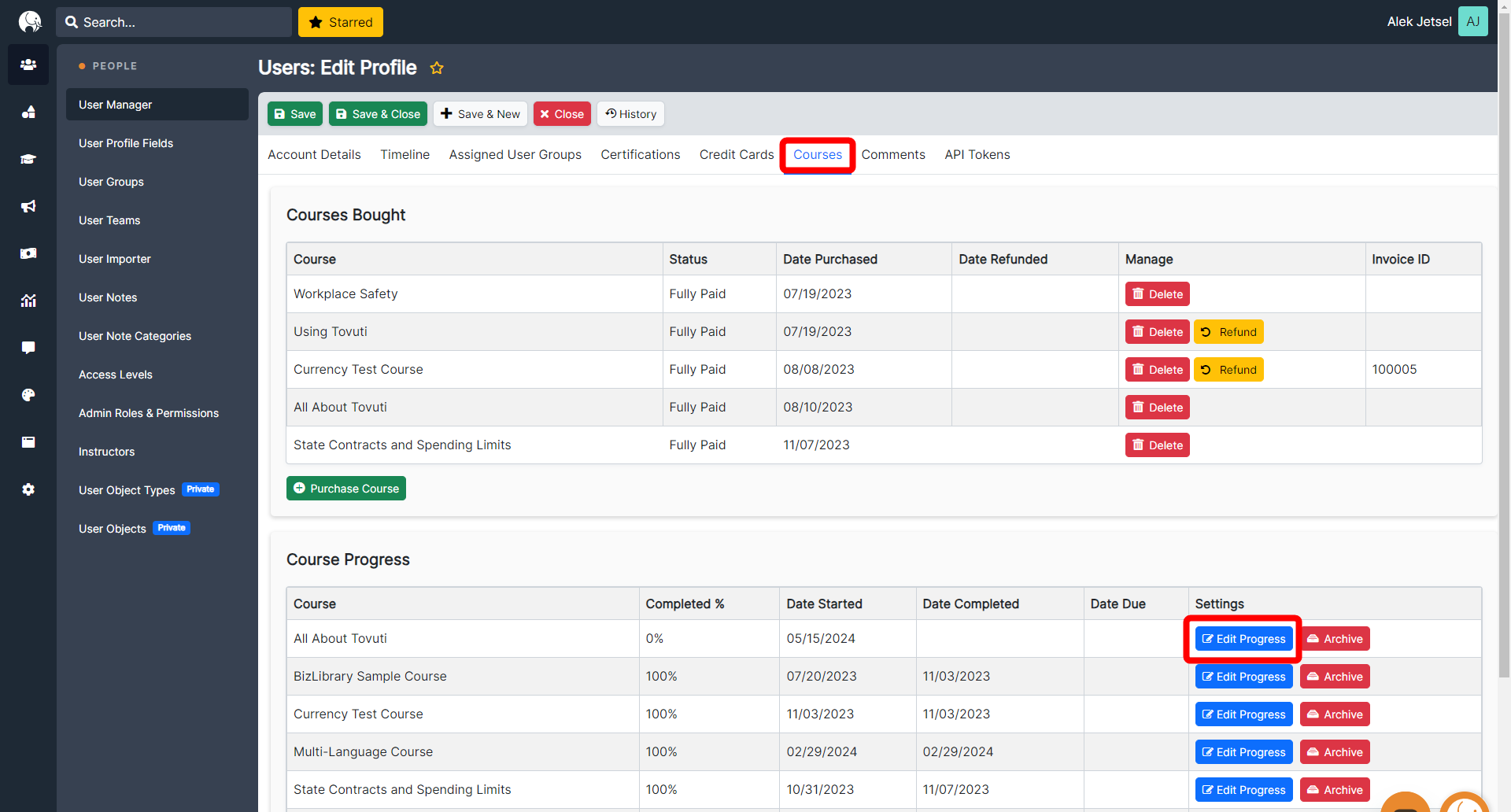
Task: Switch to Credit Cards tab
Action: tap(737, 155)
